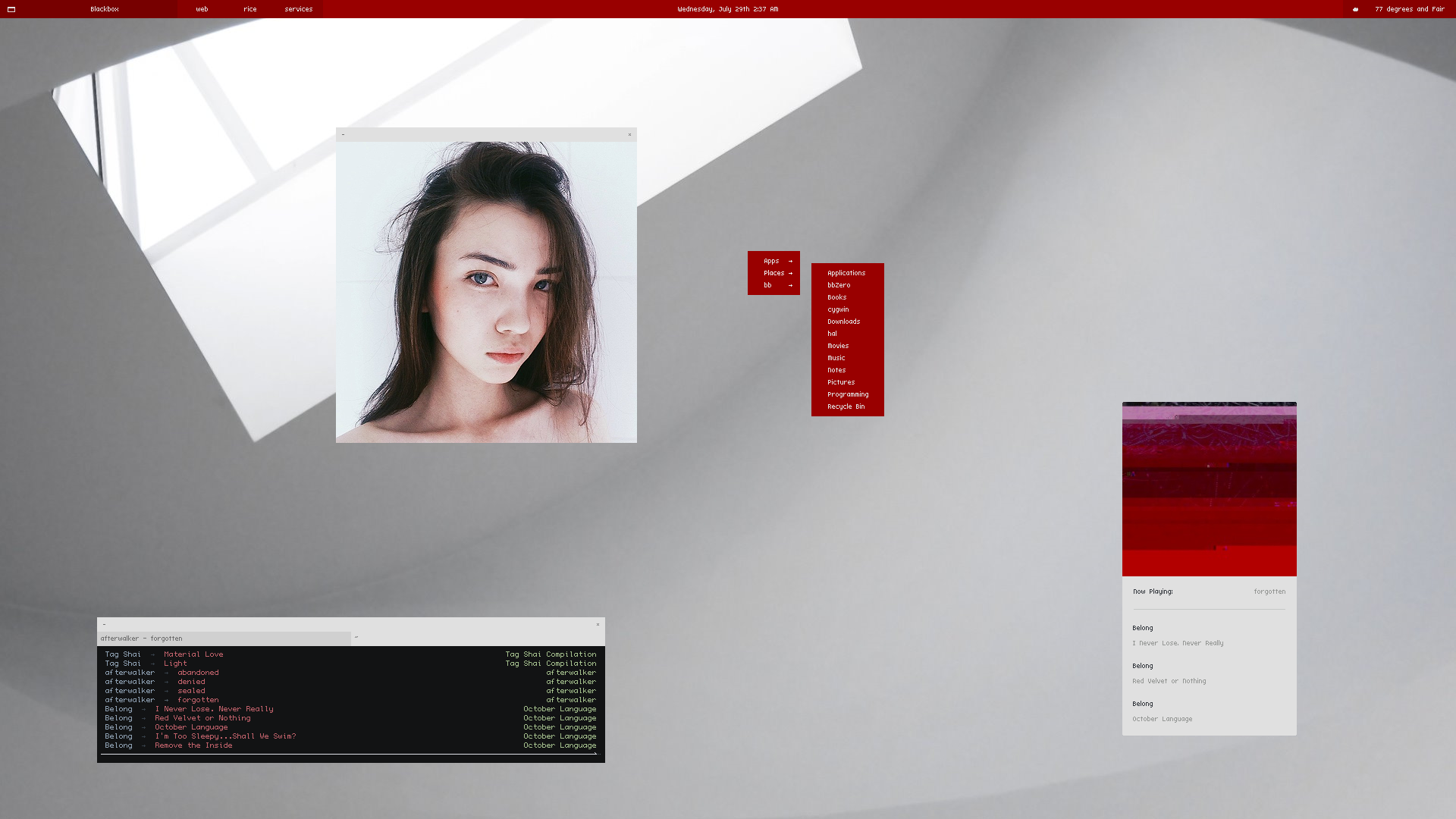Select the '~' terminal tab
Viewport: 1456px width, 819px height.
[478, 639]
